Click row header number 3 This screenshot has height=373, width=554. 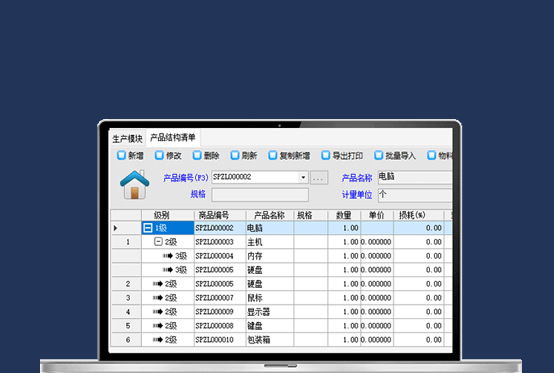(126, 298)
